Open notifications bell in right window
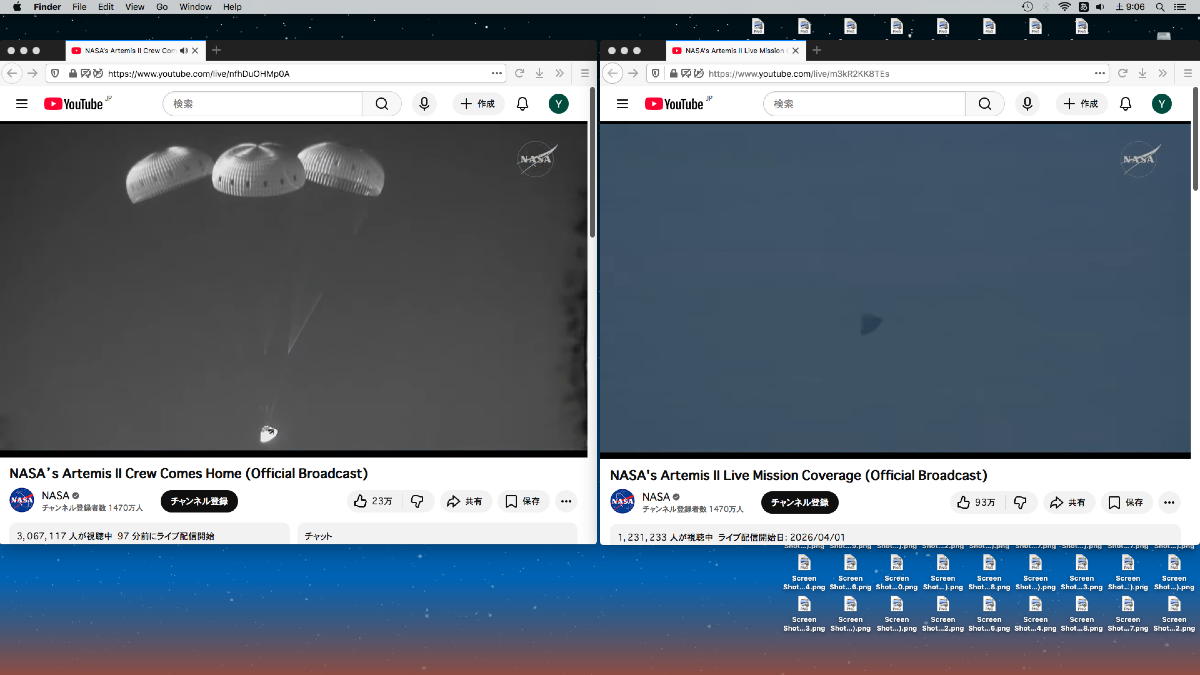Screen dimensions: 1200x675 tap(1125, 104)
